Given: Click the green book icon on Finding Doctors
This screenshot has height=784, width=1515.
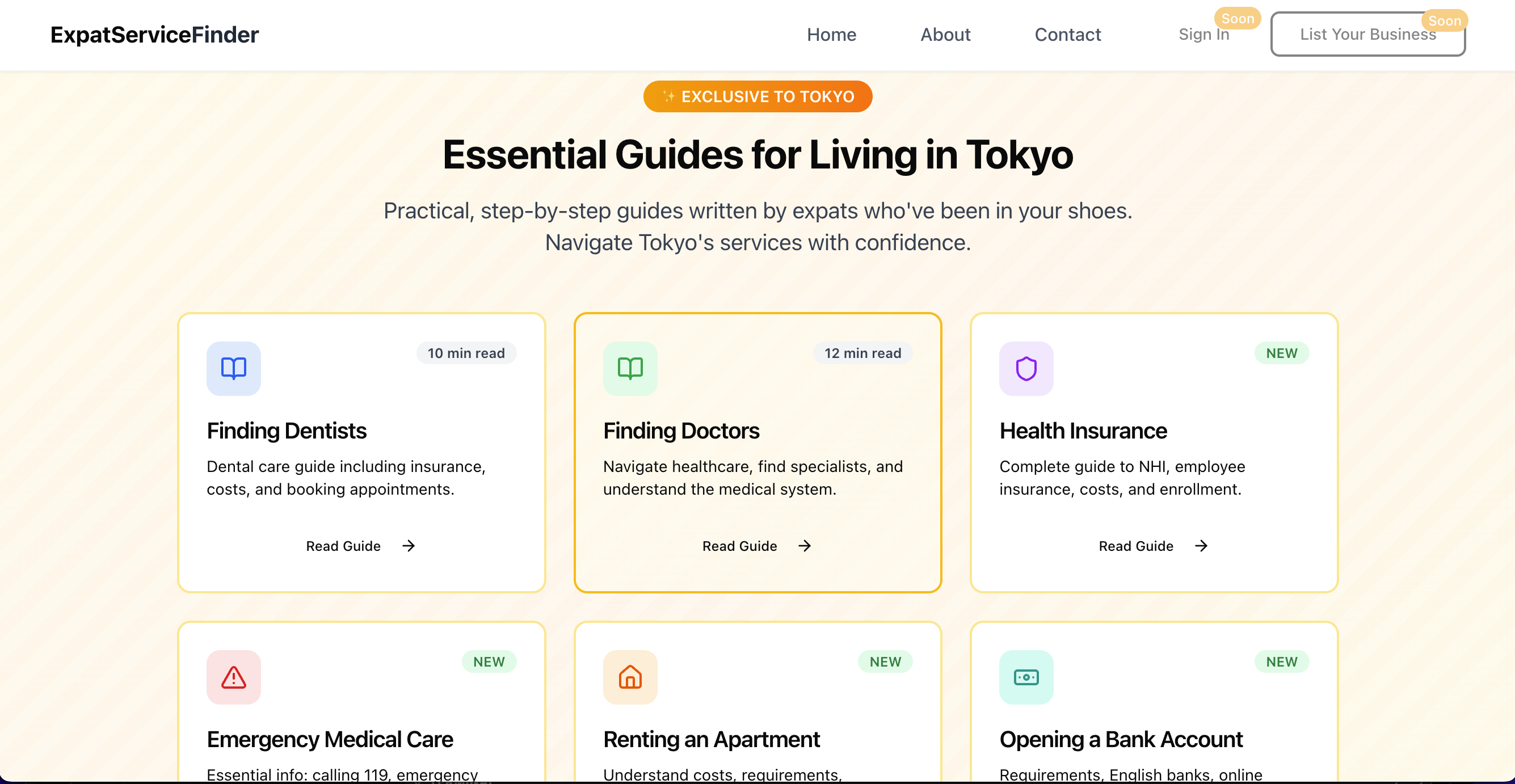Looking at the screenshot, I should click(630, 368).
